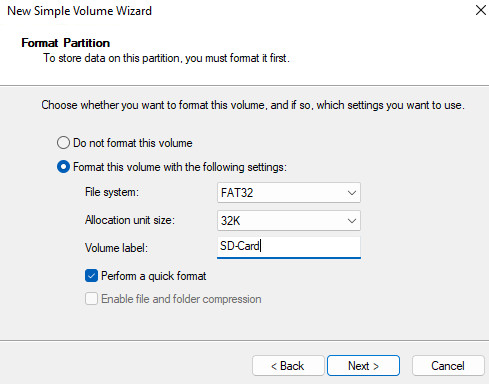
Task: Open the Allocation unit size dropdown arrow
Action: click(x=352, y=221)
